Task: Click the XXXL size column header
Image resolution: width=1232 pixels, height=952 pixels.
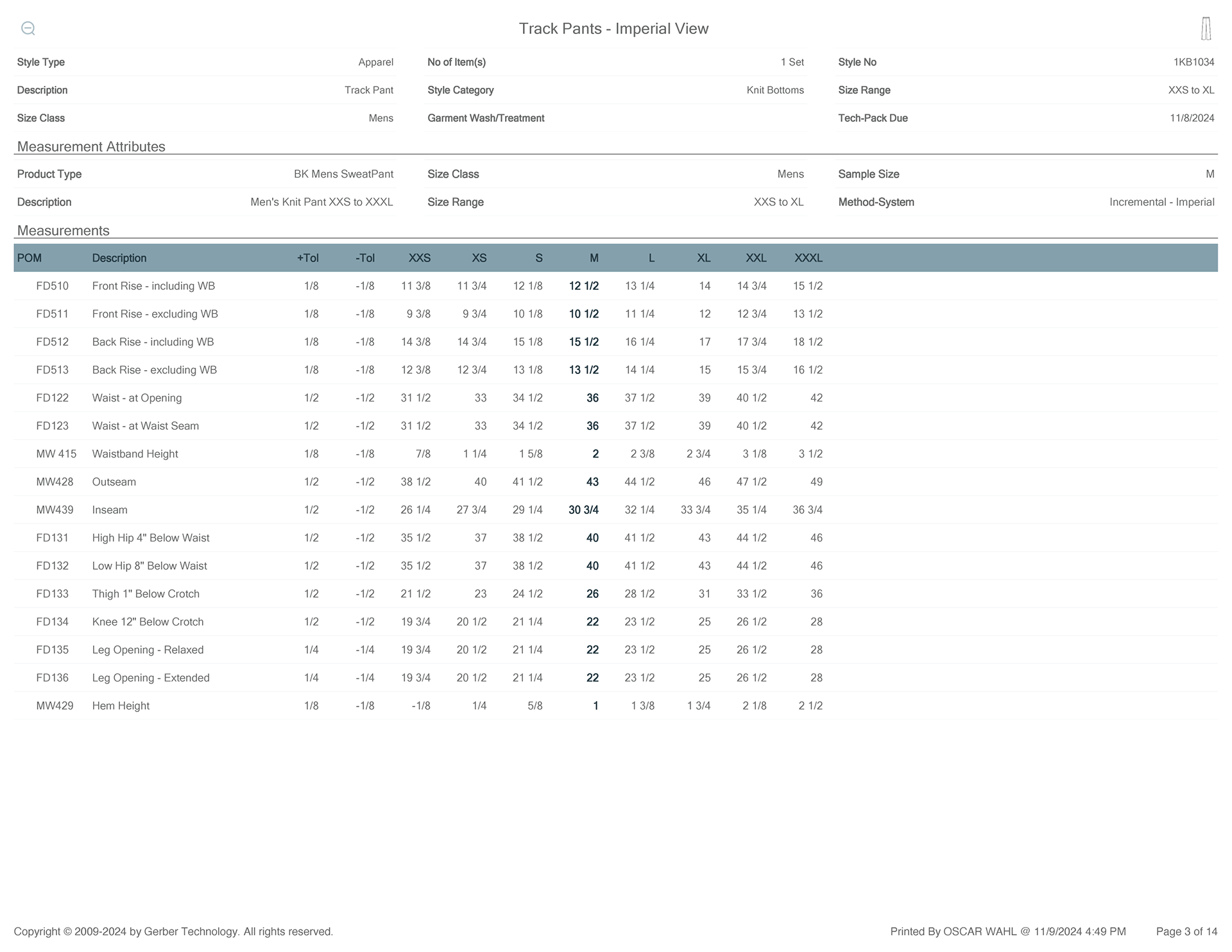Action: [x=808, y=258]
